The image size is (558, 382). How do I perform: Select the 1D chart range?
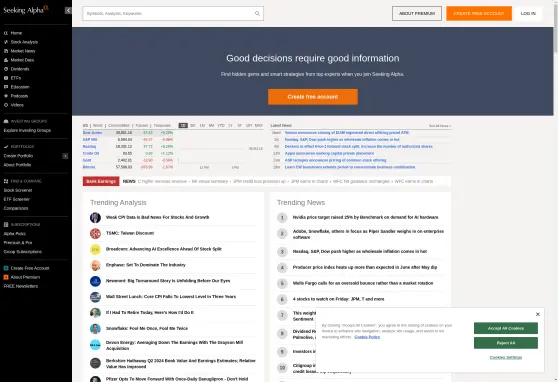(x=183, y=125)
